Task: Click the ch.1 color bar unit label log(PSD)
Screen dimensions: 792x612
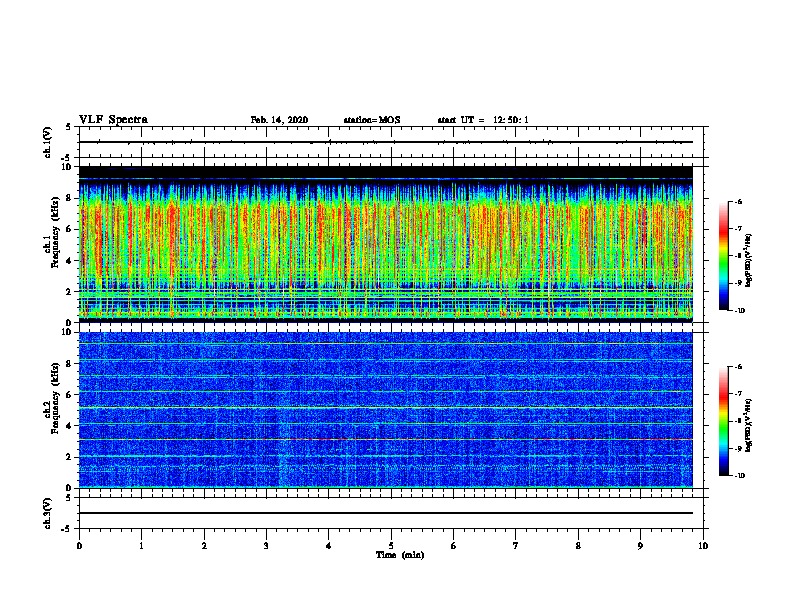Action: (748, 260)
